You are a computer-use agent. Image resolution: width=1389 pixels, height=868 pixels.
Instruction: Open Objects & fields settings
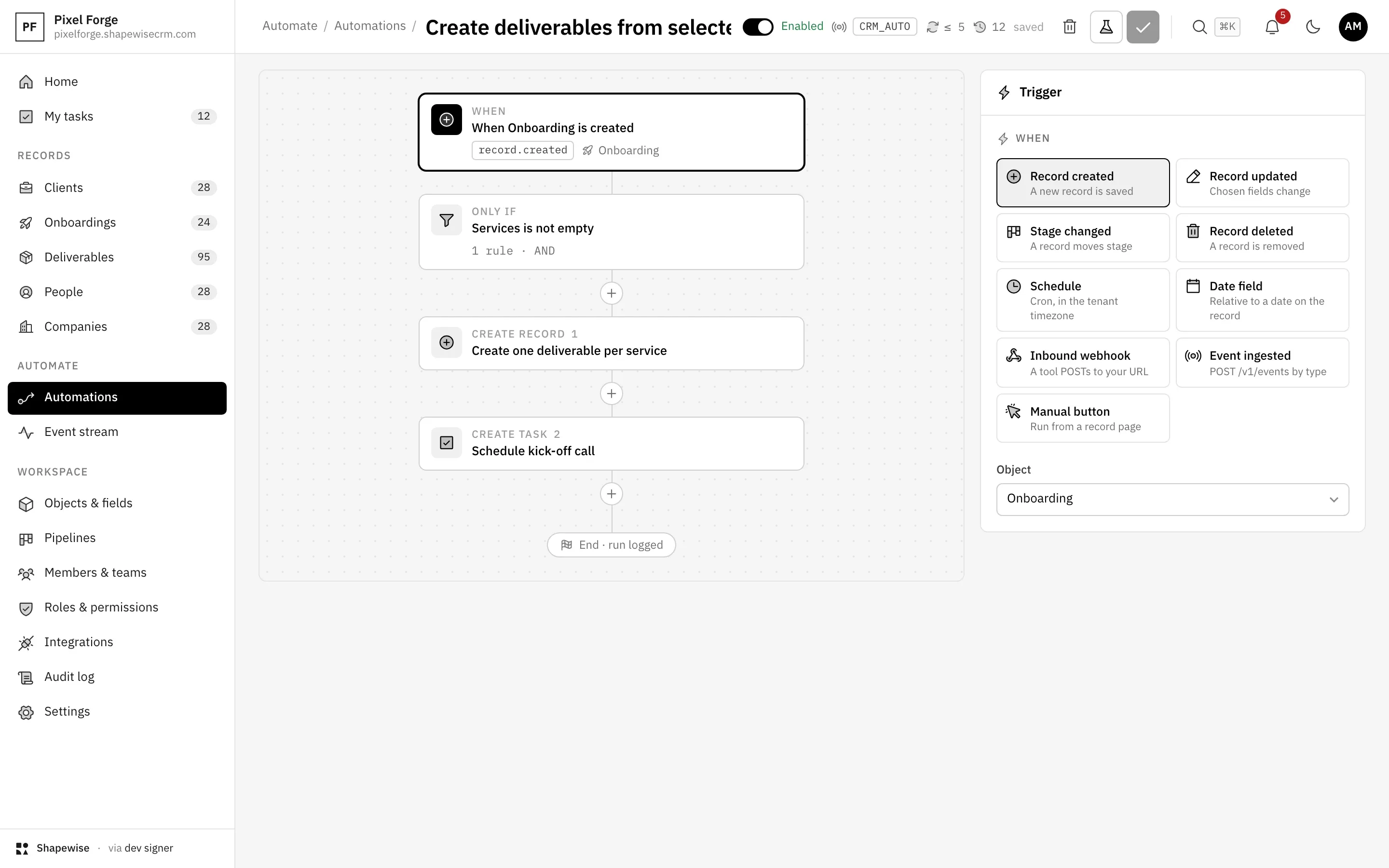click(x=117, y=503)
